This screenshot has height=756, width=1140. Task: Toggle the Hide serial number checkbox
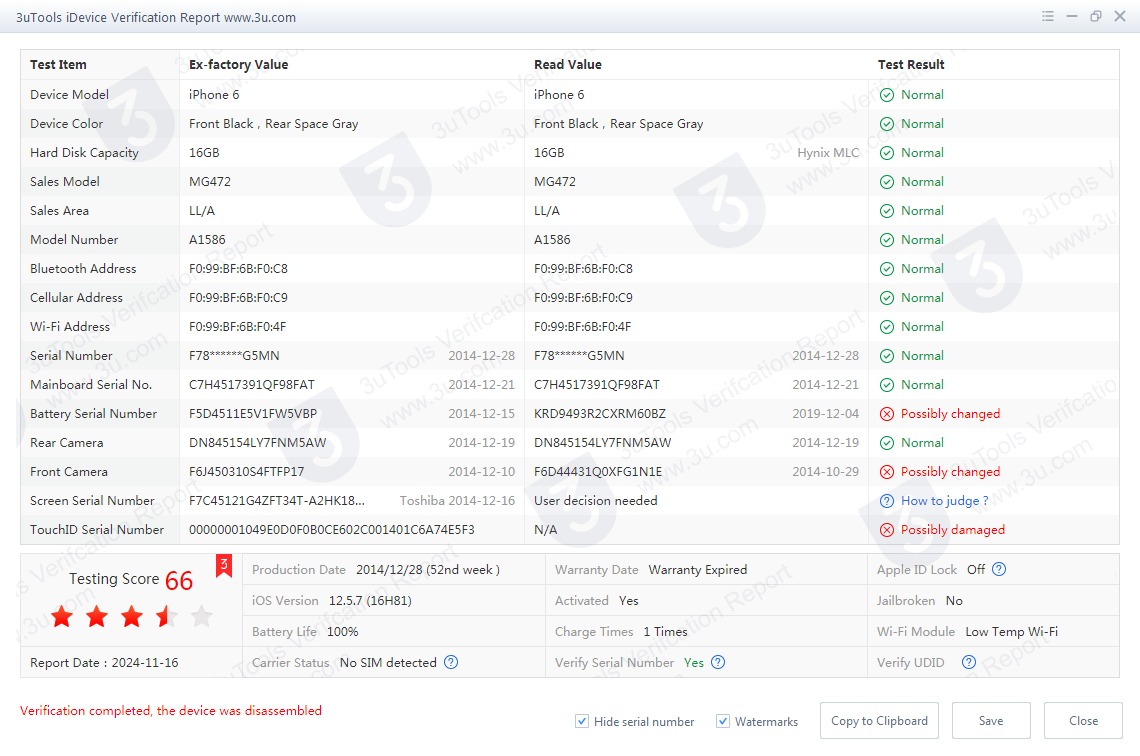582,721
